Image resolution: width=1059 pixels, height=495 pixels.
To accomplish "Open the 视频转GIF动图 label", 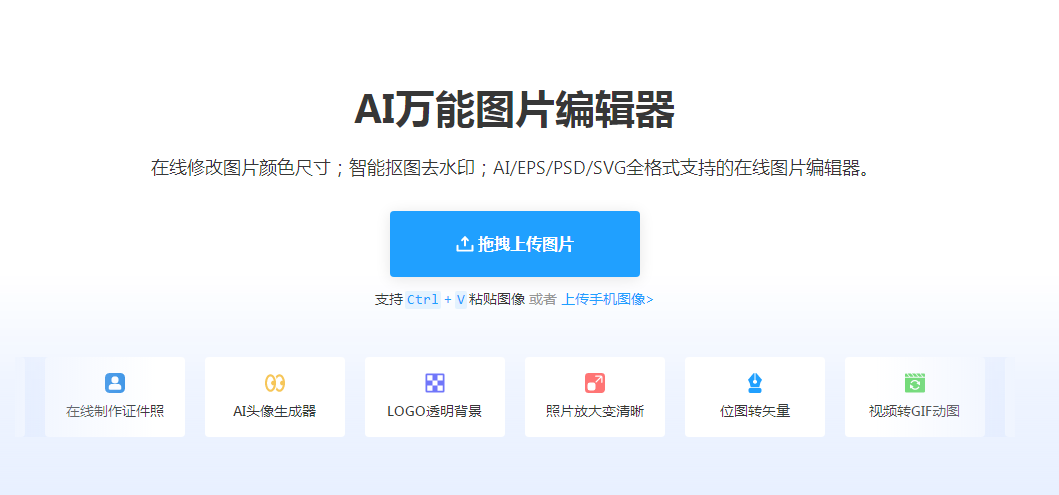I will [x=915, y=411].
